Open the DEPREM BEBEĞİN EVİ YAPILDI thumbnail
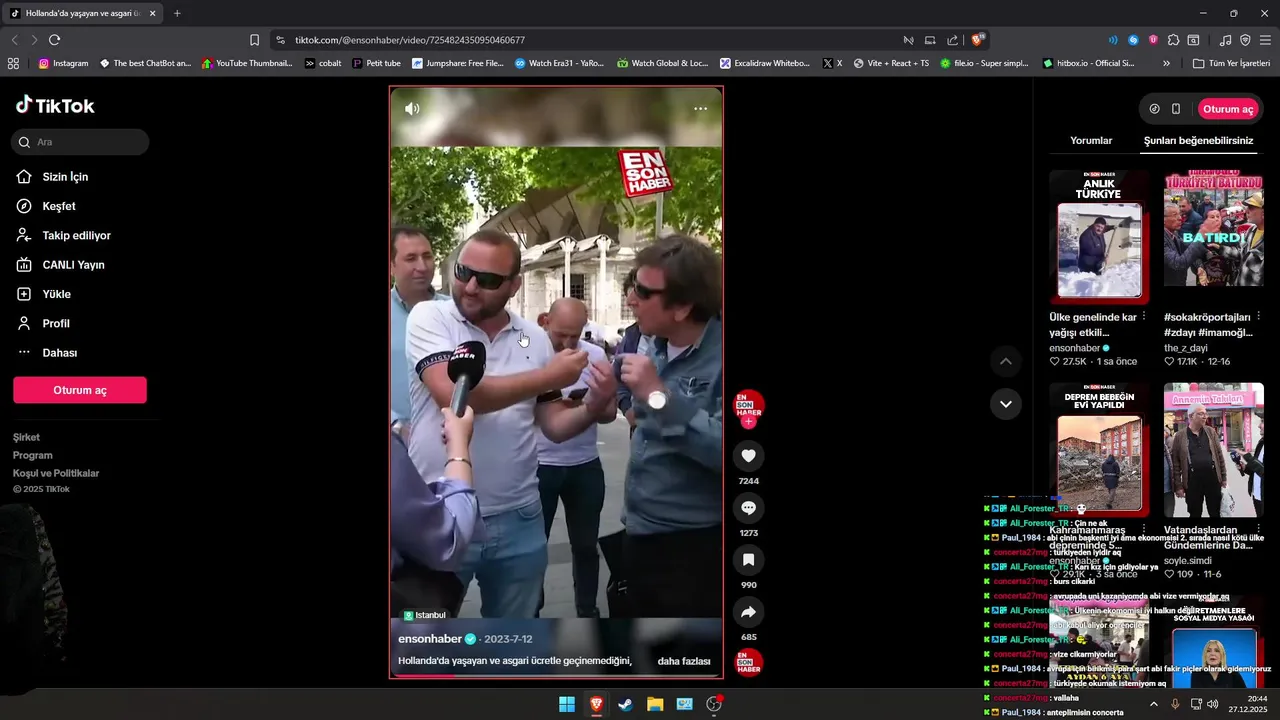Image resolution: width=1280 pixels, height=720 pixels. (1100, 450)
